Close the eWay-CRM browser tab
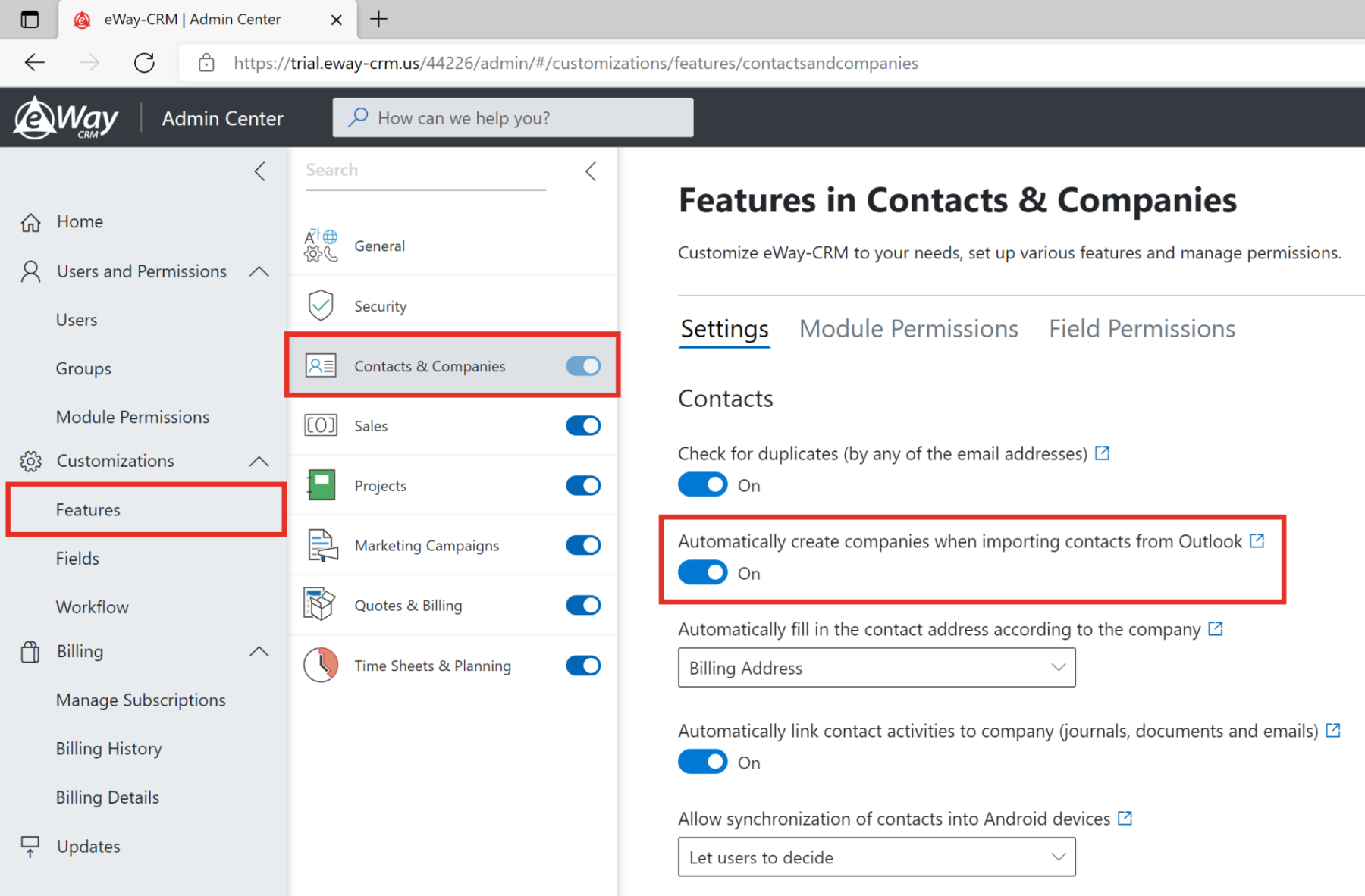This screenshot has width=1365, height=896. pos(337,20)
